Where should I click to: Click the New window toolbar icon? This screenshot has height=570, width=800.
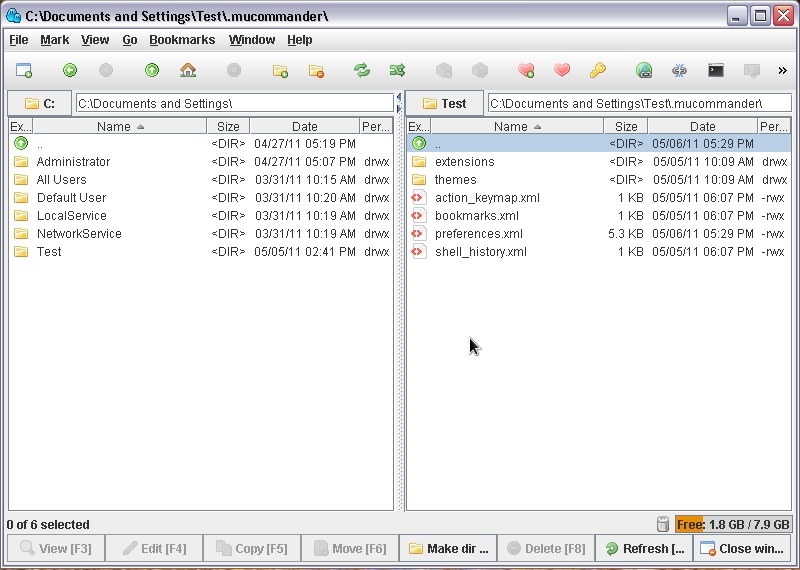tap(24, 70)
